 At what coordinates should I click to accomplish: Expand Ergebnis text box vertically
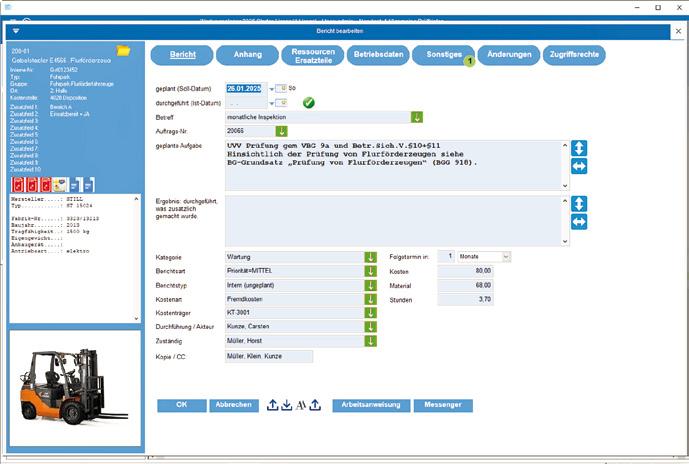(x=579, y=204)
